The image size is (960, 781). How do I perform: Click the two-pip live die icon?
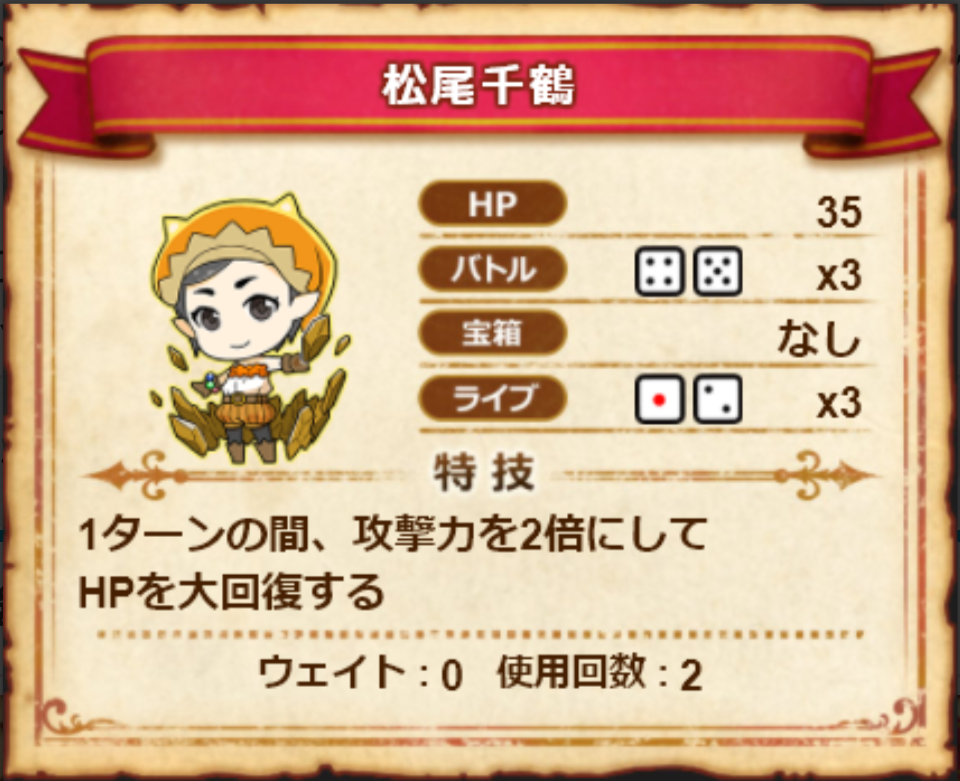click(718, 400)
